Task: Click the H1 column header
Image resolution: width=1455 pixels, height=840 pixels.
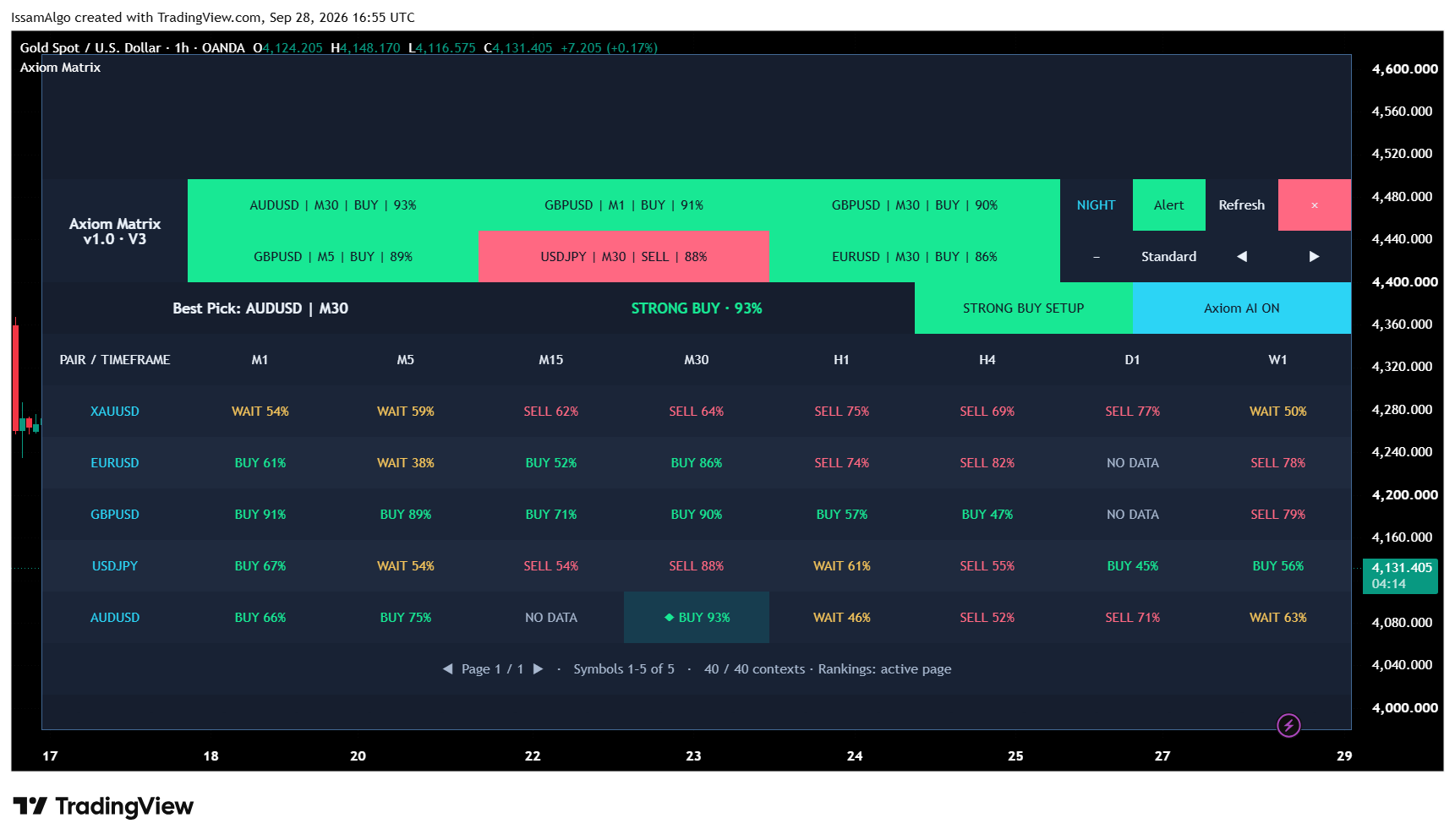Action: pyautogui.click(x=842, y=360)
